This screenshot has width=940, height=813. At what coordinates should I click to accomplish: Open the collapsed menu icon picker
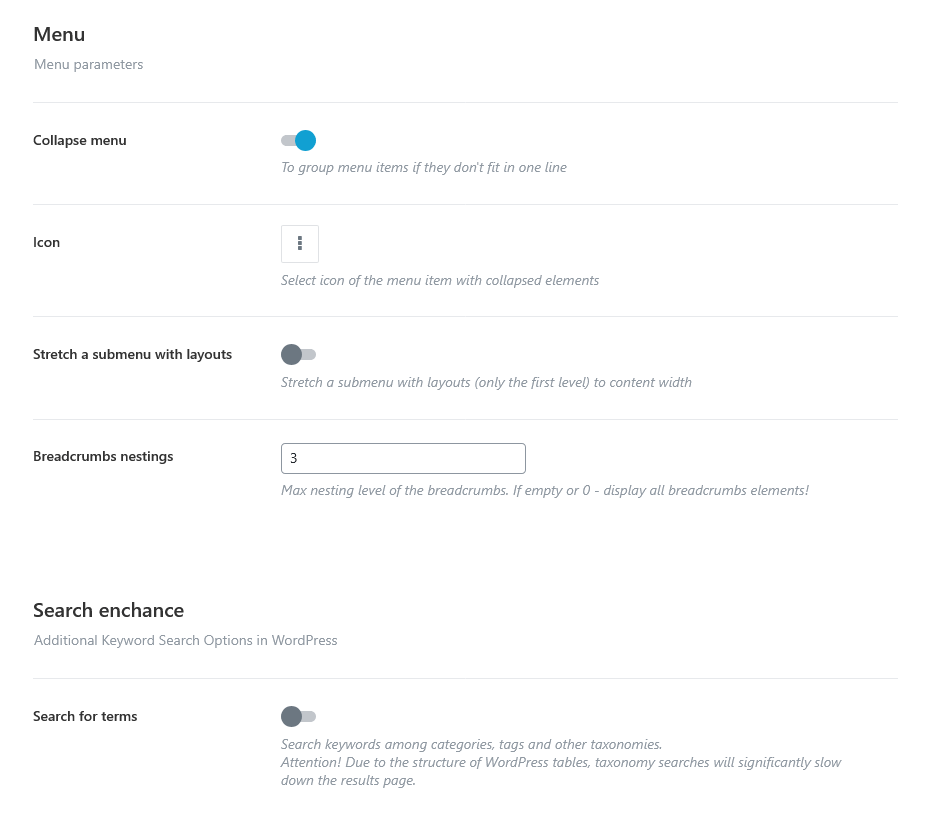click(300, 243)
